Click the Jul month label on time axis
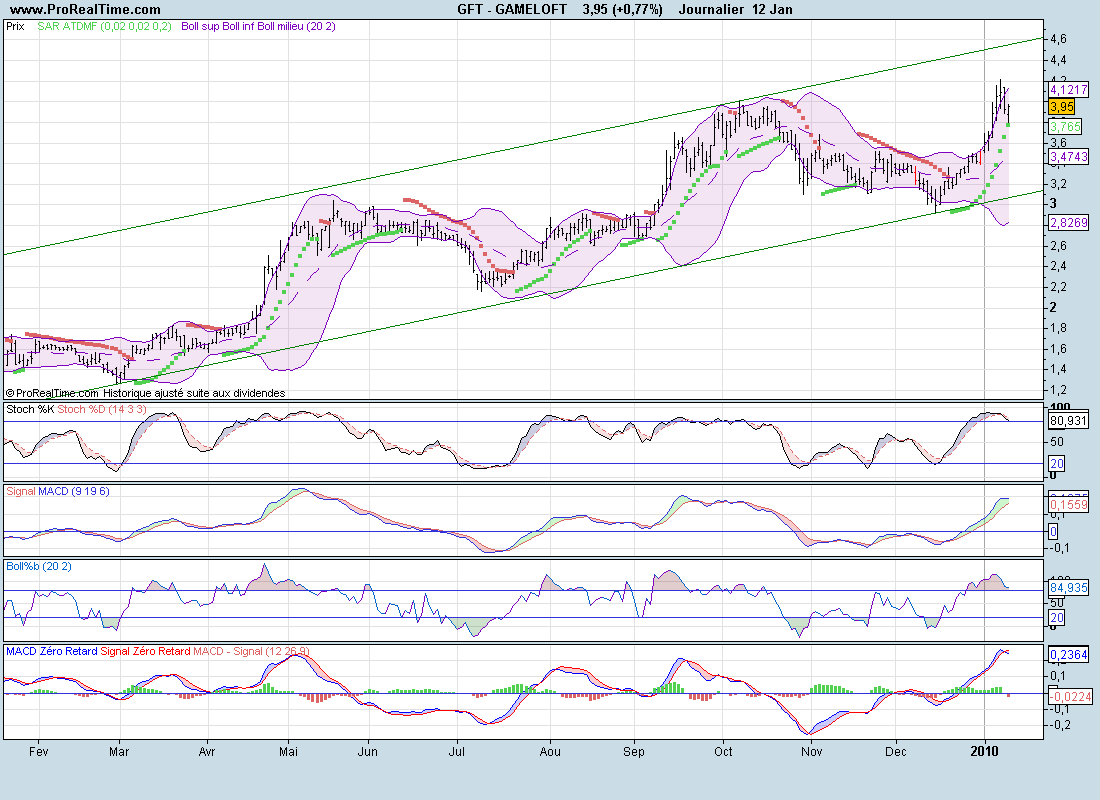This screenshot has width=1100, height=800. tap(457, 752)
